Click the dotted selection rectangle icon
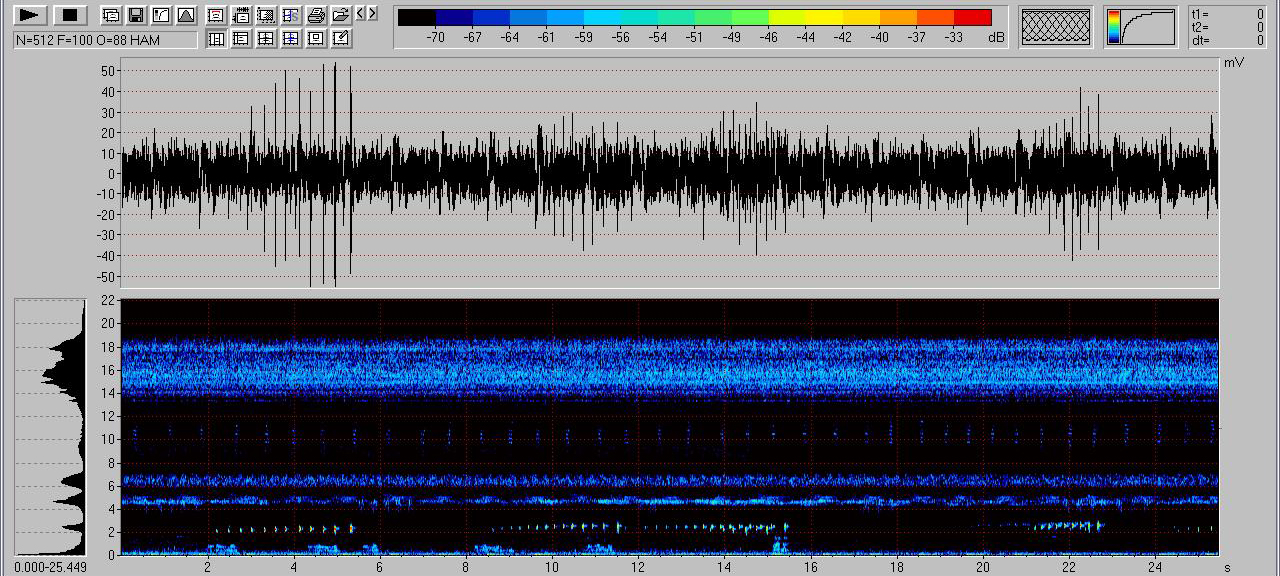This screenshot has height=576, width=1280. pyautogui.click(x=266, y=15)
